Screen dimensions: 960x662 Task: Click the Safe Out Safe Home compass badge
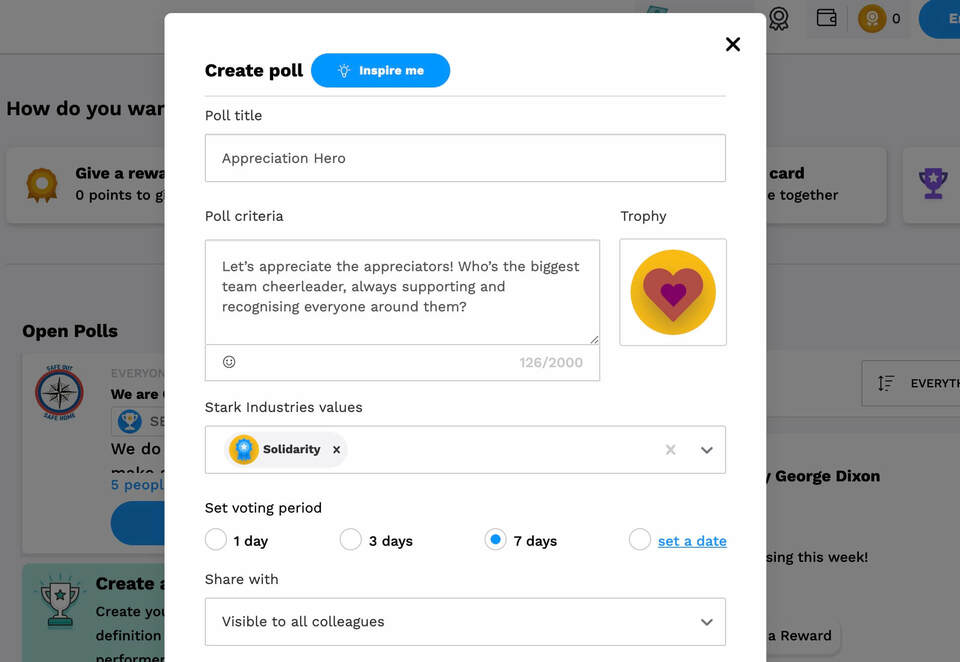(59, 393)
